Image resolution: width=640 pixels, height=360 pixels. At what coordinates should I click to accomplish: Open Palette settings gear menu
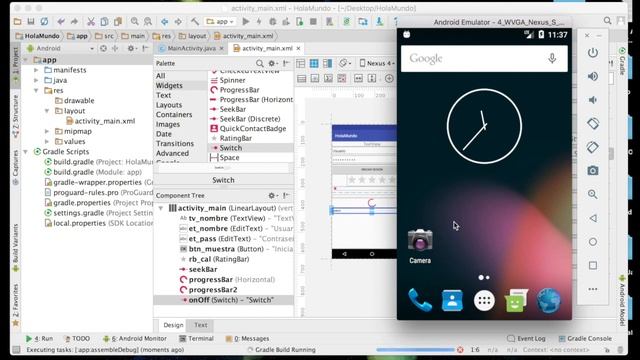click(x=272, y=63)
